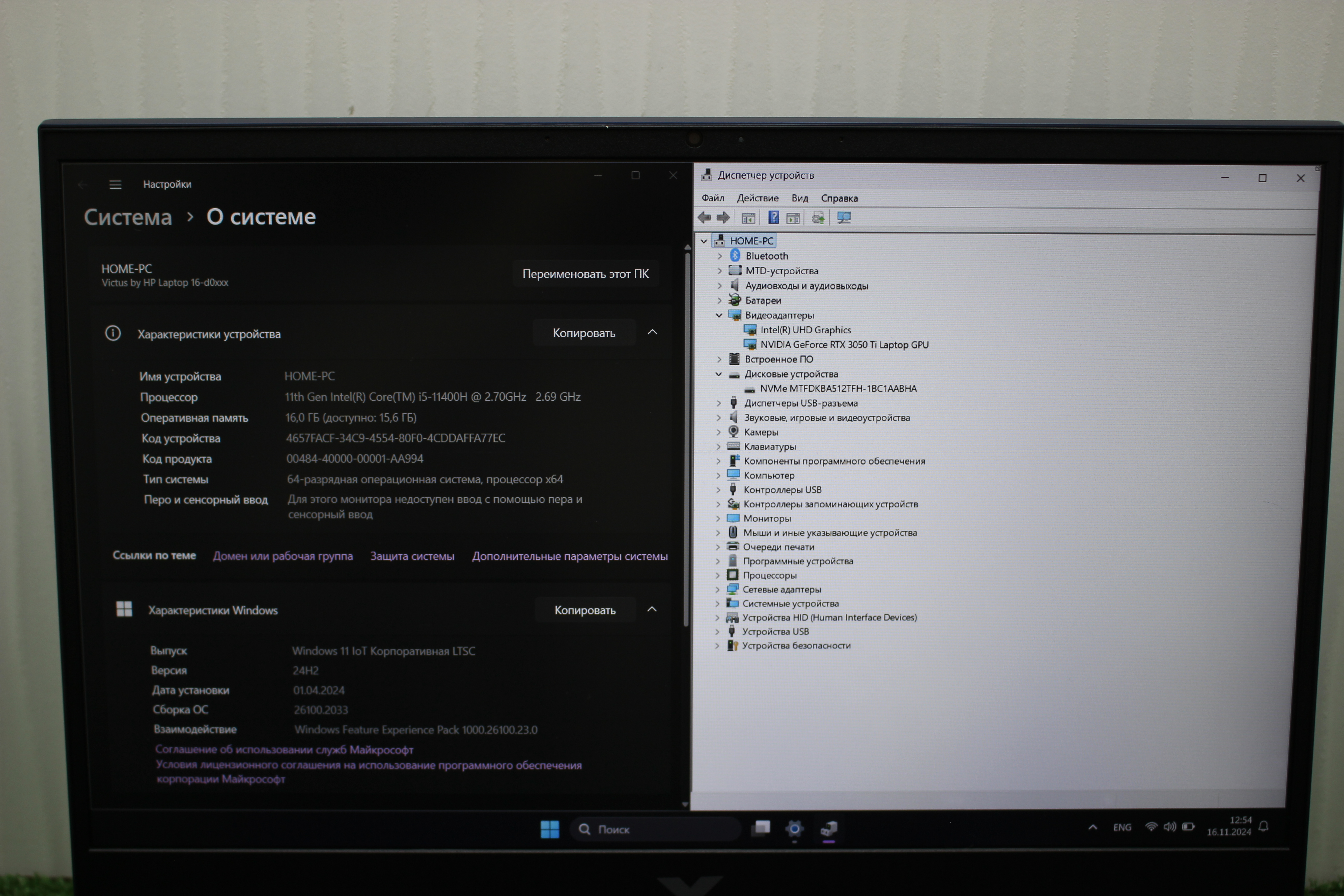Open the Task View taskbar icon
This screenshot has height=896, width=1344.
(x=762, y=828)
